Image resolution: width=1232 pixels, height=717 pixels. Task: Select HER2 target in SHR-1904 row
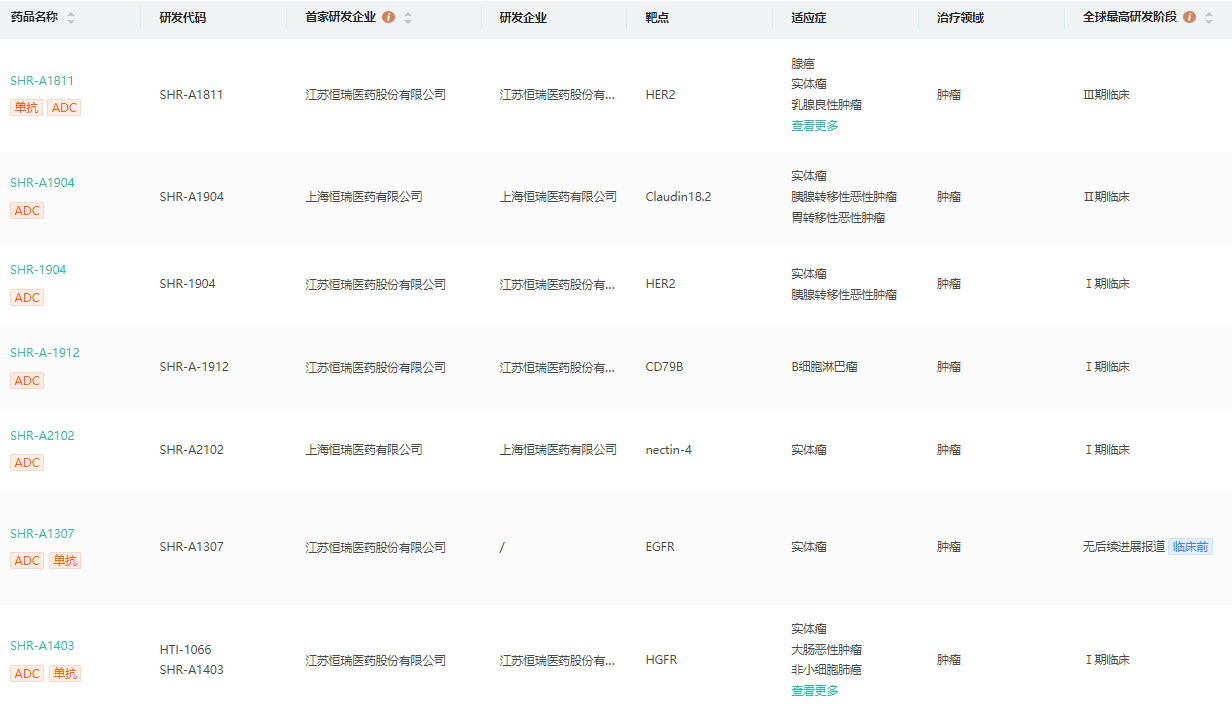[661, 284]
